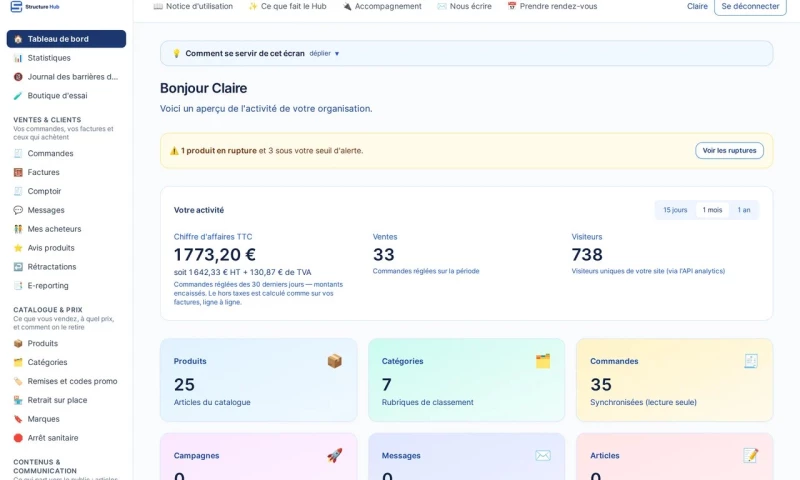Click the 'déplier' dropdown arrow
This screenshot has height=480, width=800.
[x=337, y=54]
